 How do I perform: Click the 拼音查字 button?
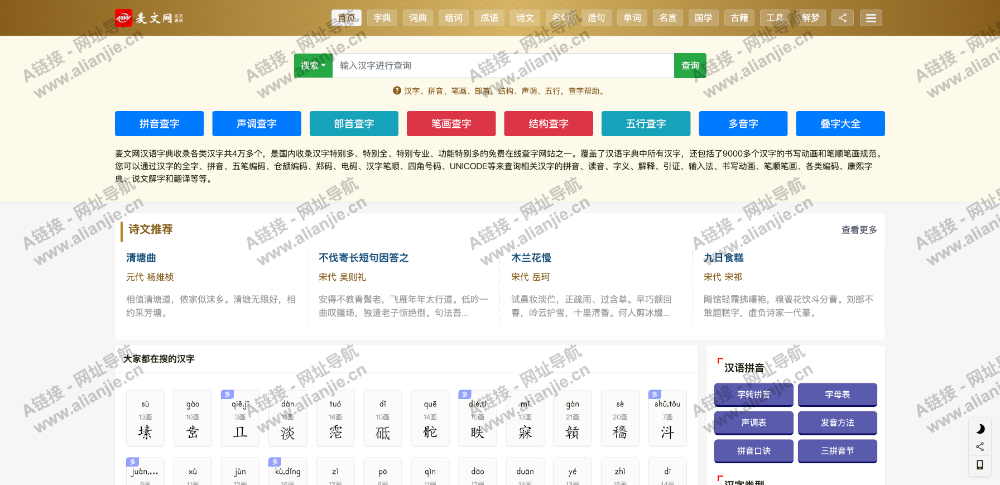159,124
